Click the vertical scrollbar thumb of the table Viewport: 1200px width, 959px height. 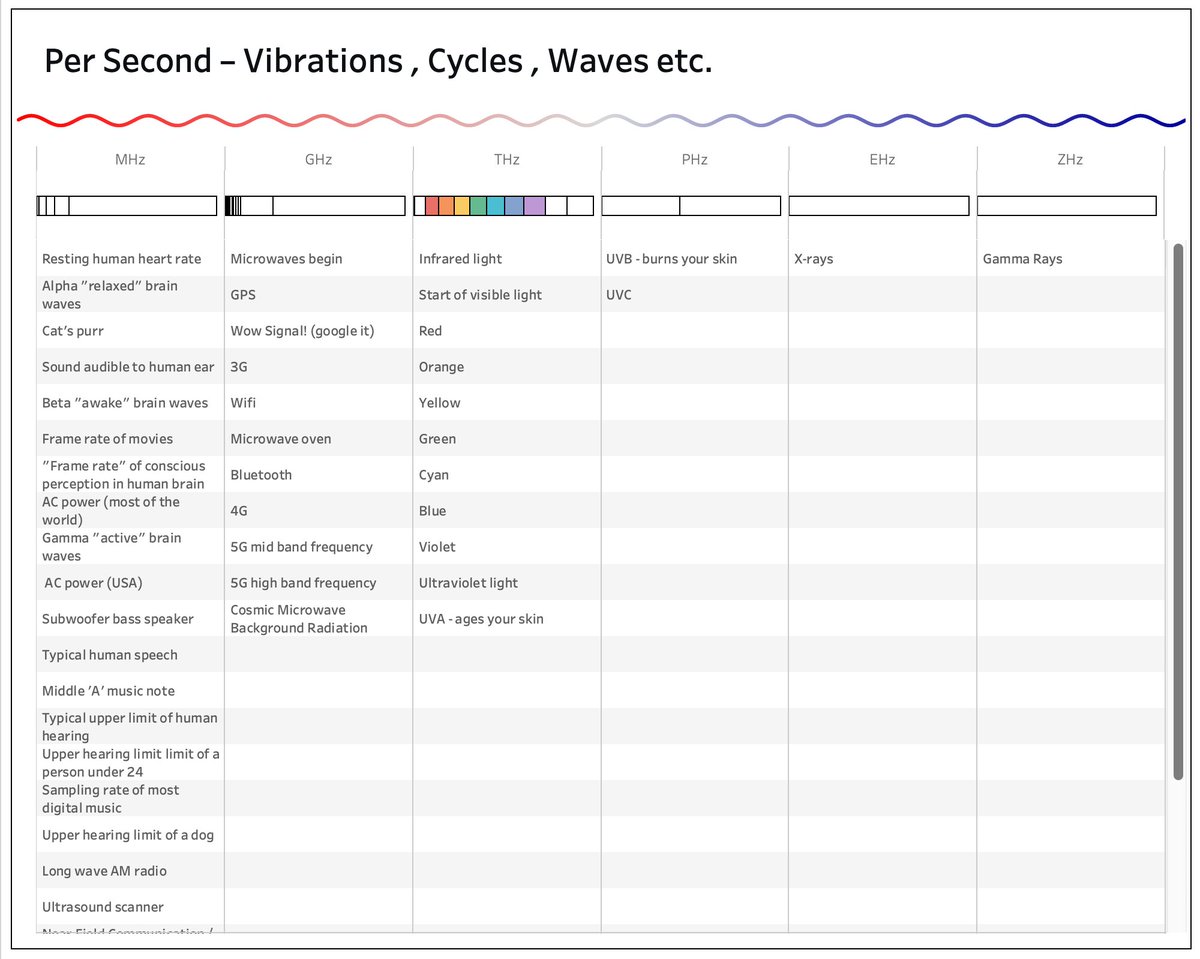(1178, 510)
